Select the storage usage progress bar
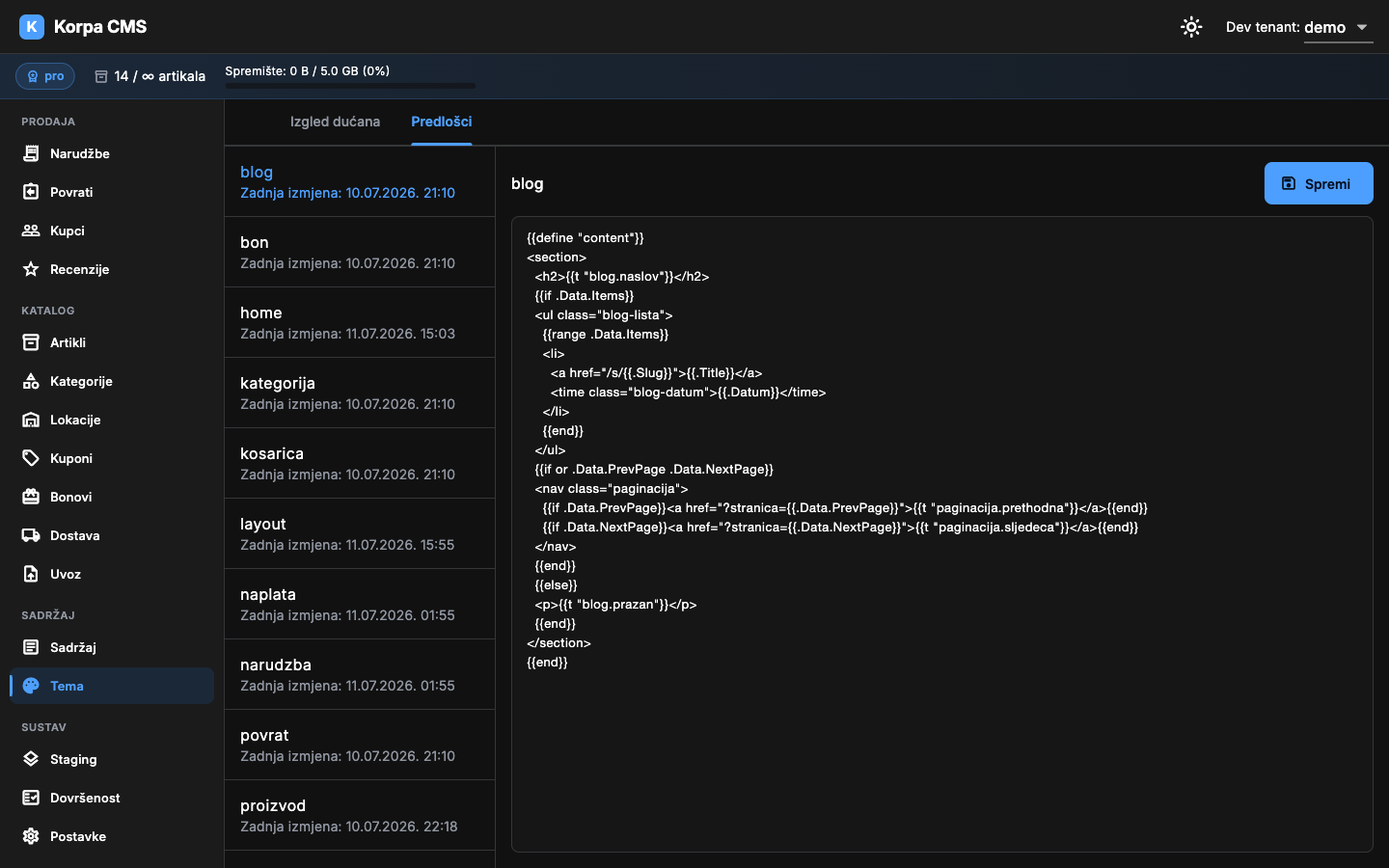This screenshot has width=1389, height=868. (350, 86)
